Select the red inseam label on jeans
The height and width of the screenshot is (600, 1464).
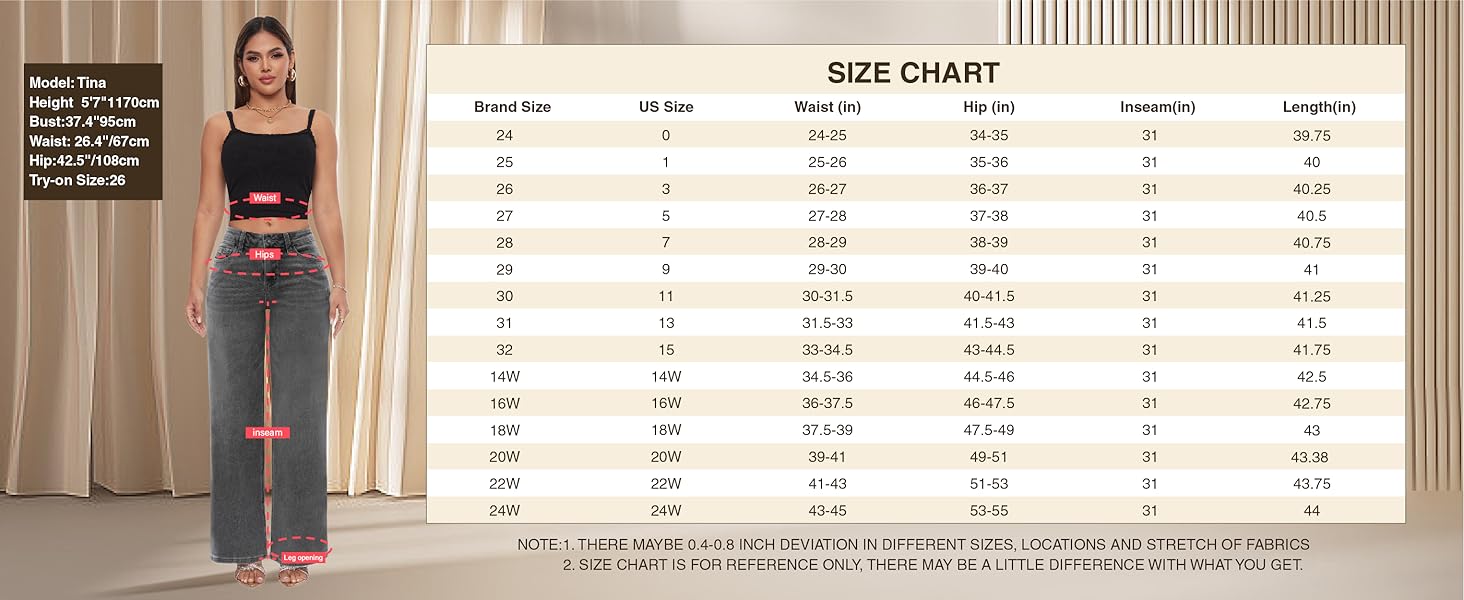click(267, 433)
